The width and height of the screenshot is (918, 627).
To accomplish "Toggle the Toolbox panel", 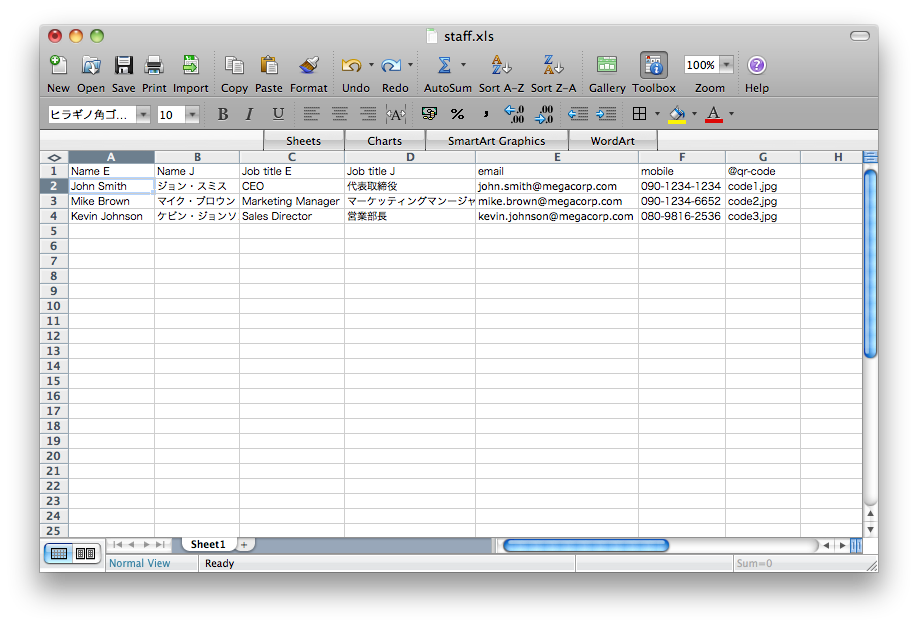I will click(x=654, y=66).
